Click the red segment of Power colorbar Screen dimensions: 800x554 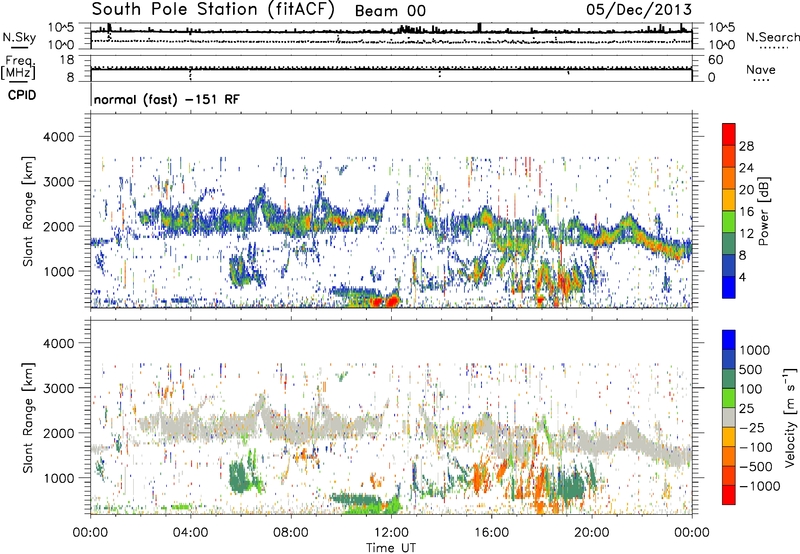(x=729, y=134)
